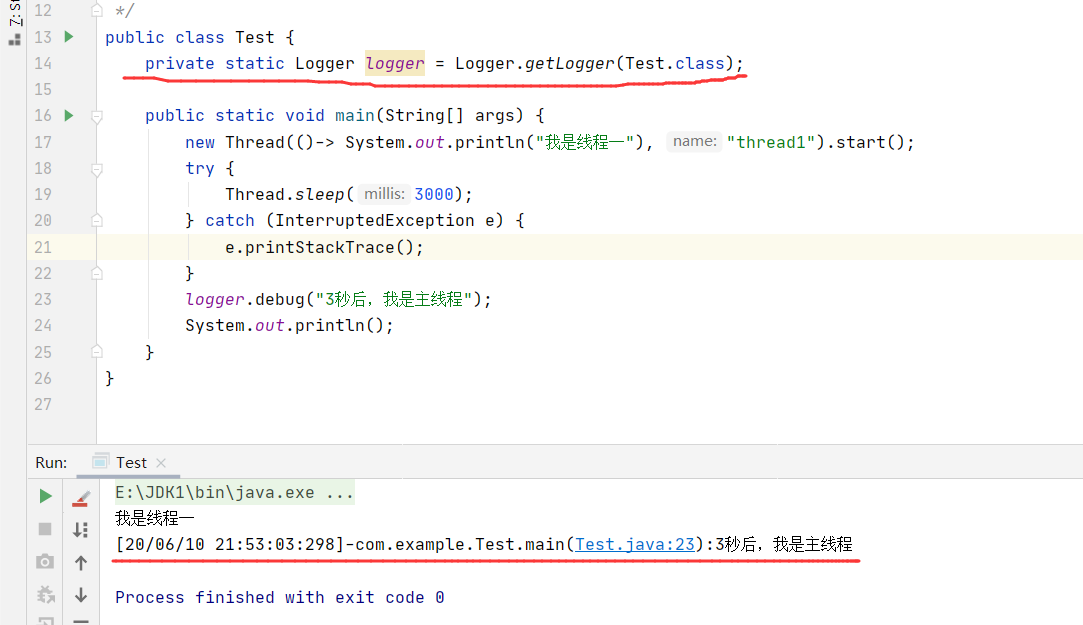Rerun Test with the green play button

(46, 496)
